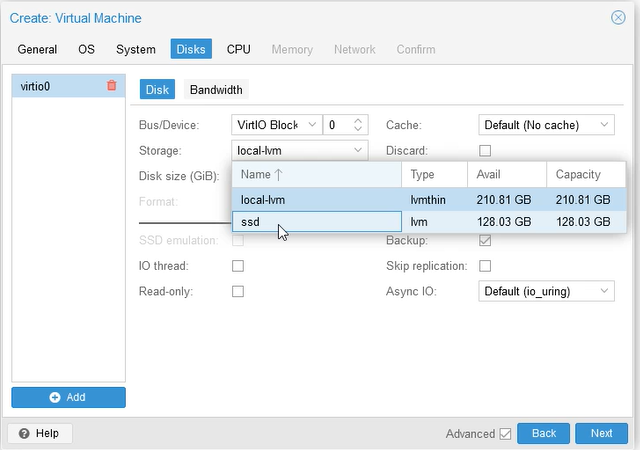Toggle the IO thread checkbox
The width and height of the screenshot is (640, 450).
[x=238, y=266]
